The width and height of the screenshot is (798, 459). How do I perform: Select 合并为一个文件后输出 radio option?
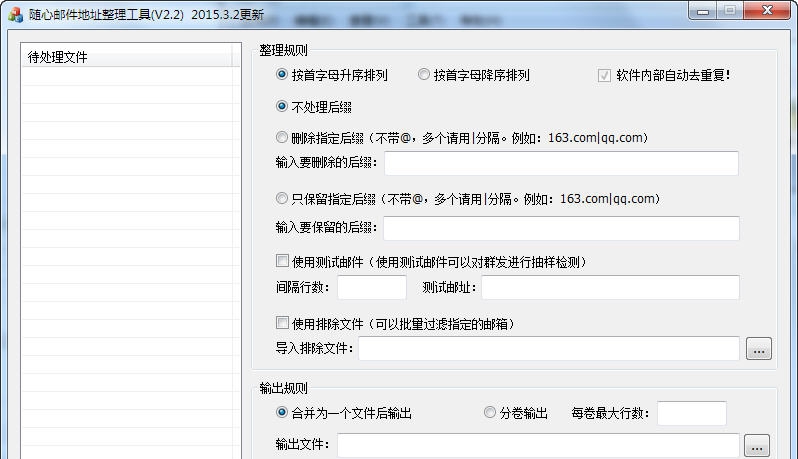pos(281,412)
